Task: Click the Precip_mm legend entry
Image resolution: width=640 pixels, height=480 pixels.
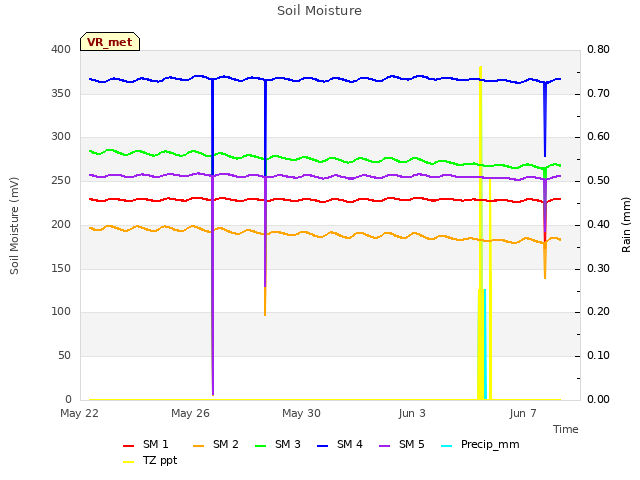Action: (480, 444)
